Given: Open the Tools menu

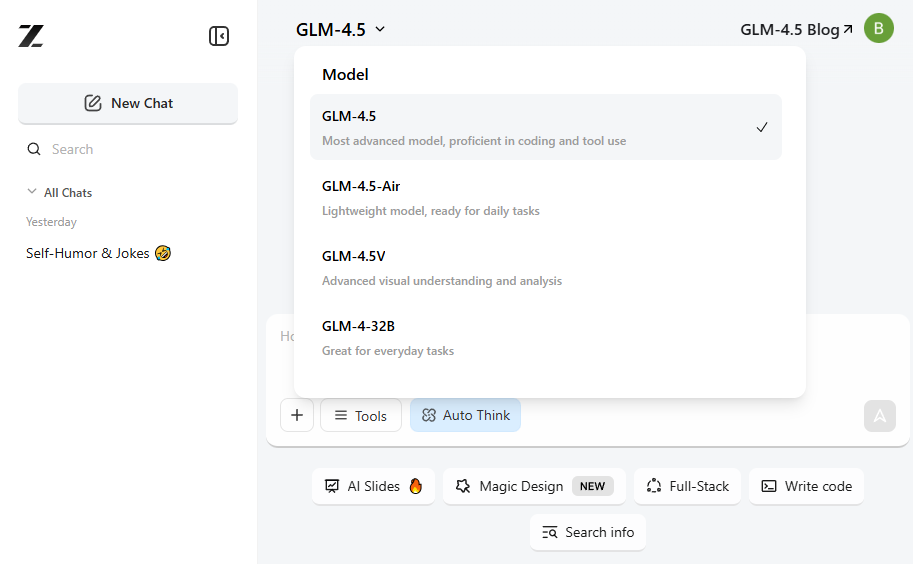Looking at the screenshot, I should pyautogui.click(x=360, y=415).
